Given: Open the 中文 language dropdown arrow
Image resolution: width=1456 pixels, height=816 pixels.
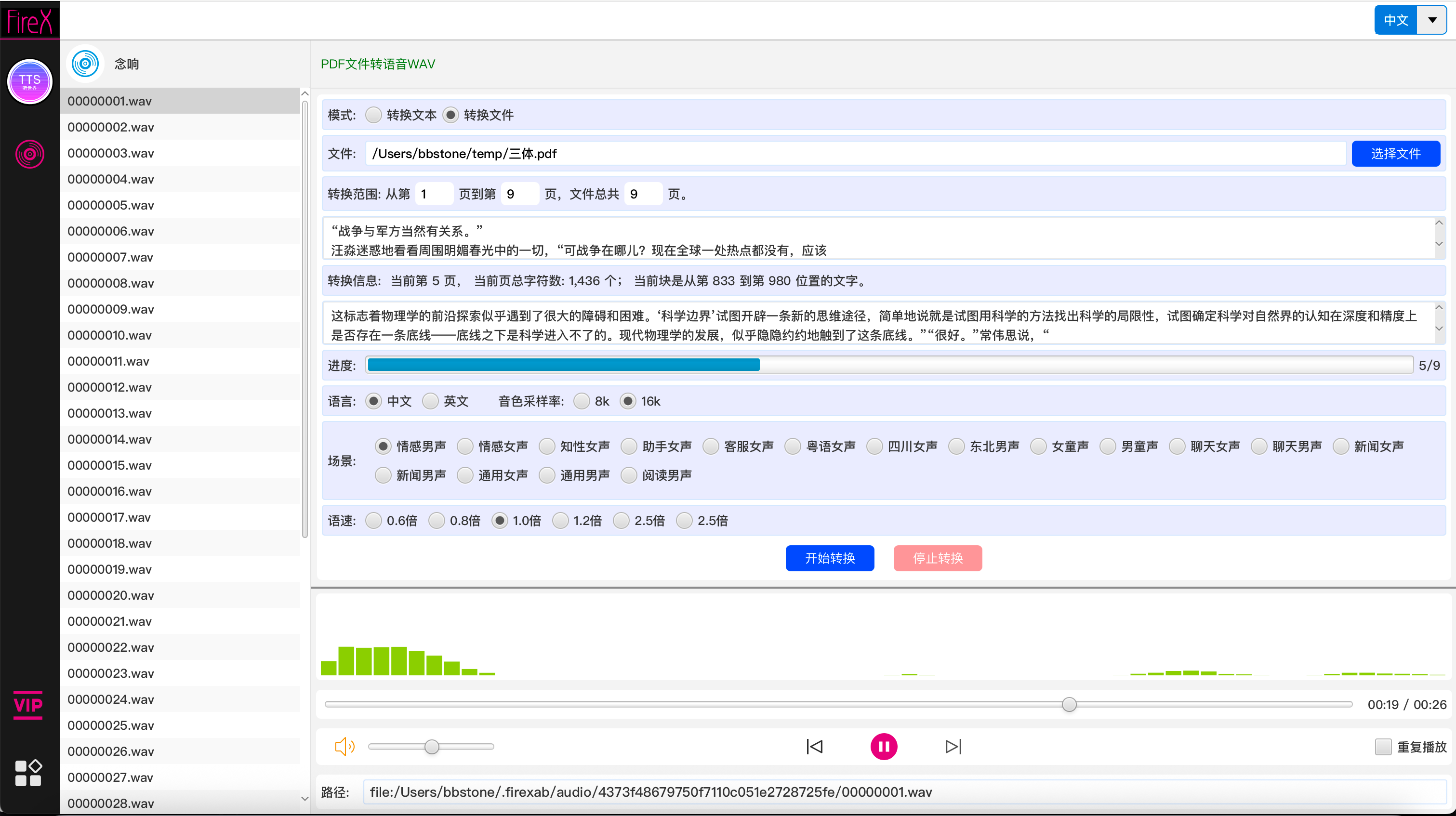Looking at the screenshot, I should [1432, 20].
